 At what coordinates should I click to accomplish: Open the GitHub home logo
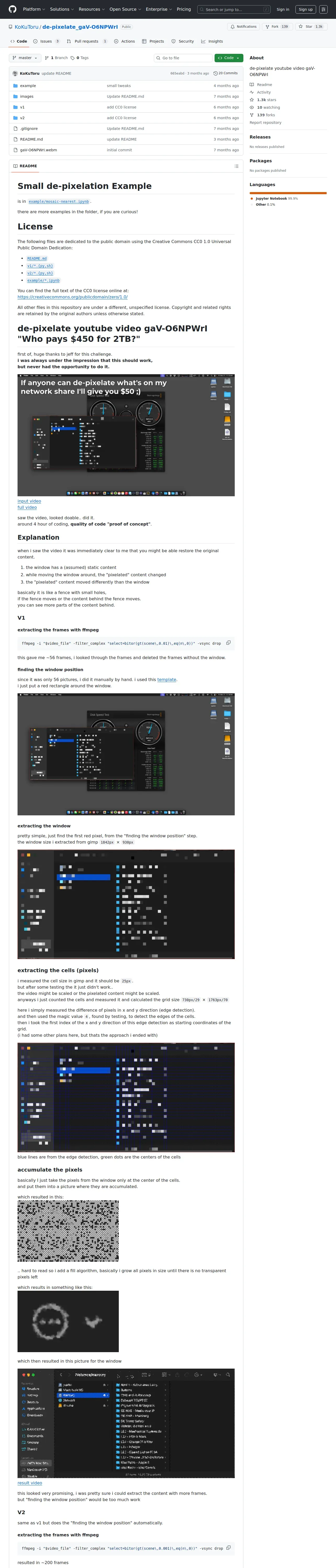pos(12,9)
